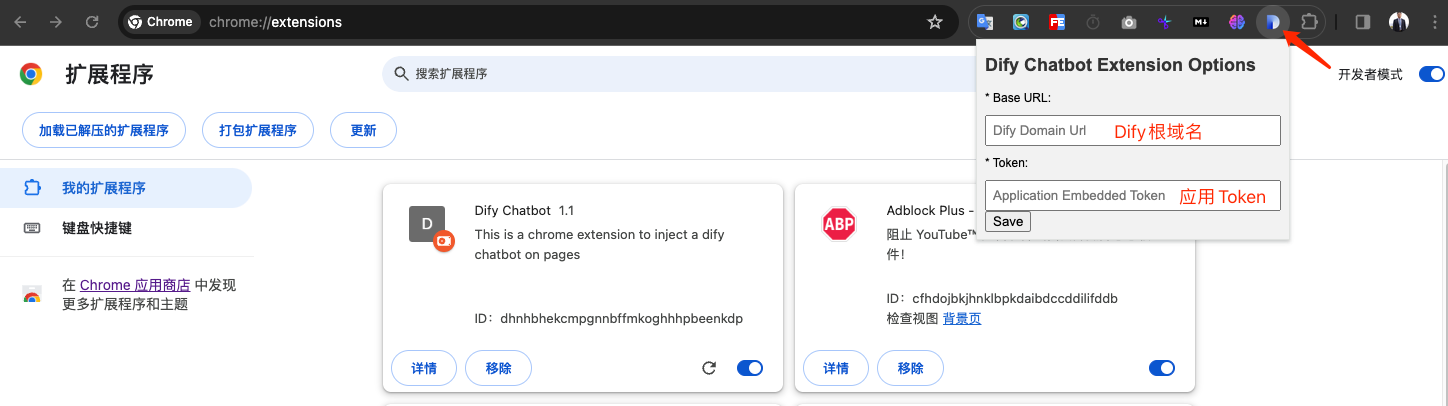This screenshot has width=1448, height=406.
Task: Select 键盘快捷键 in the sidebar
Action: click(97, 228)
